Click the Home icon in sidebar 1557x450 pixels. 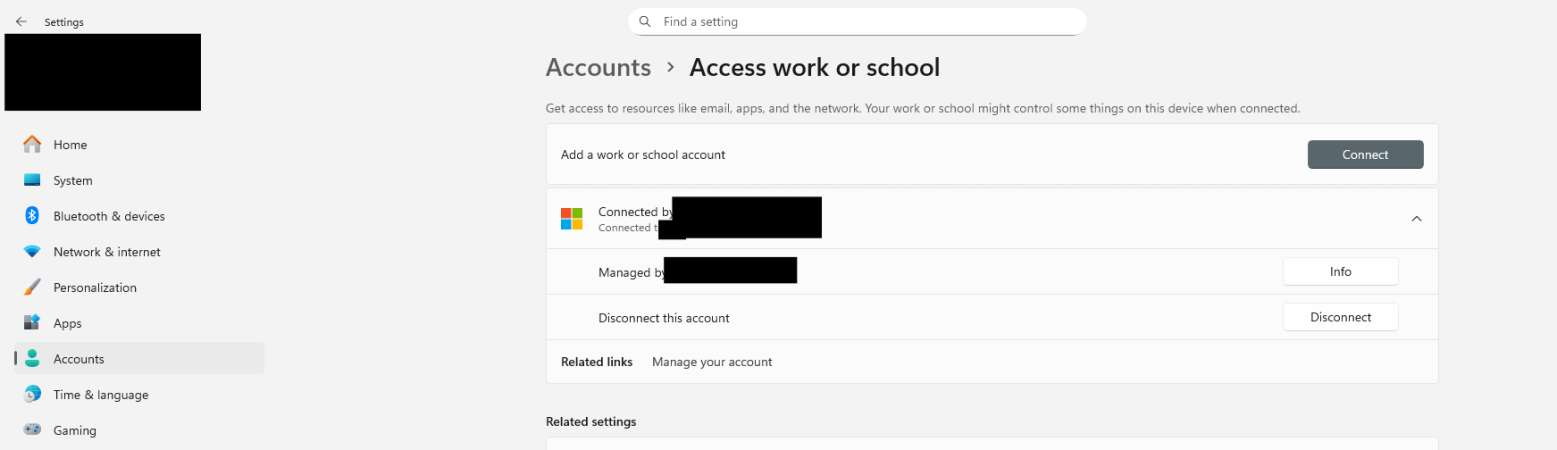(32, 145)
